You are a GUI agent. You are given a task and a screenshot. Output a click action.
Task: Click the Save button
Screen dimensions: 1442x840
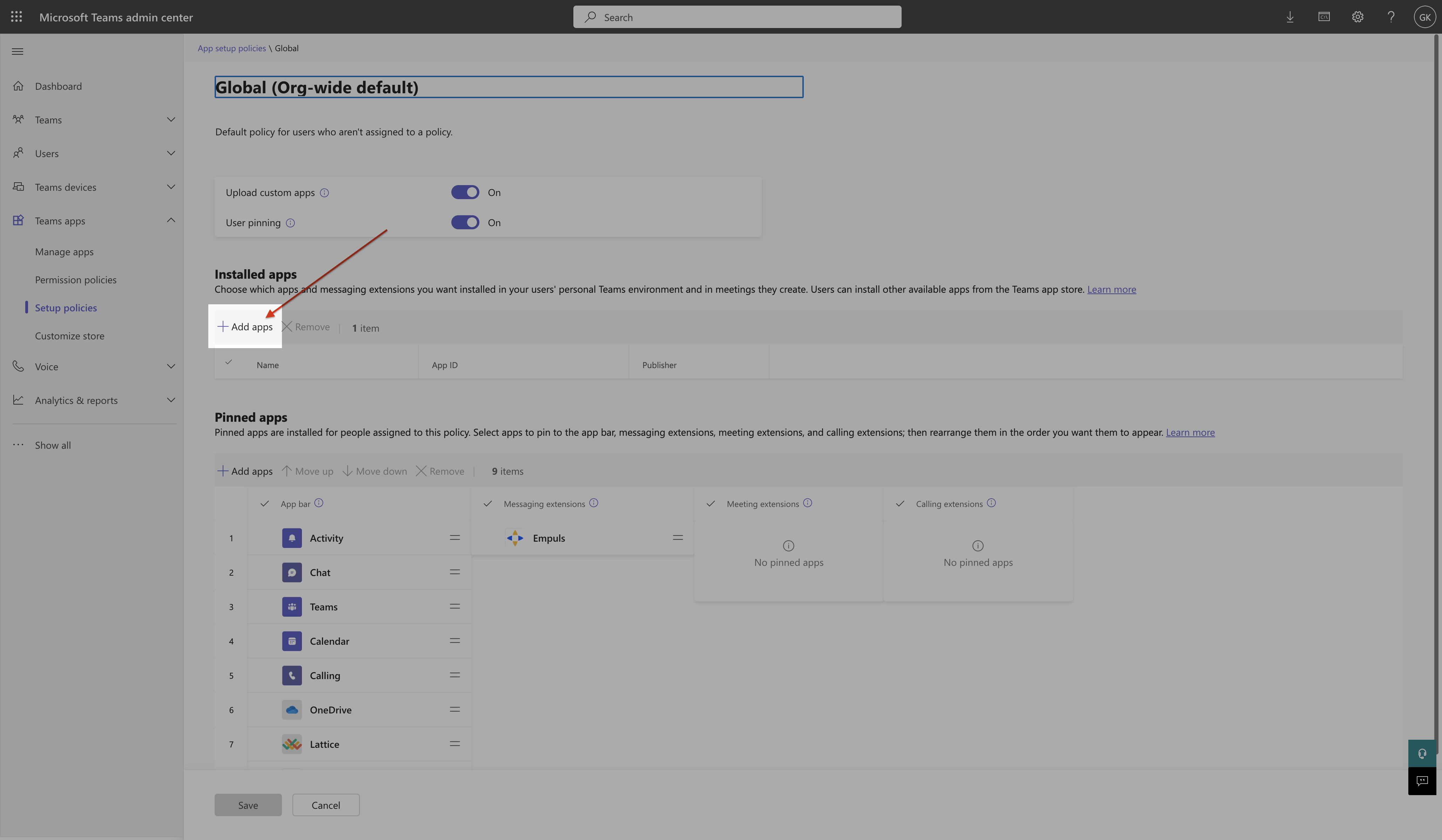[248, 805]
